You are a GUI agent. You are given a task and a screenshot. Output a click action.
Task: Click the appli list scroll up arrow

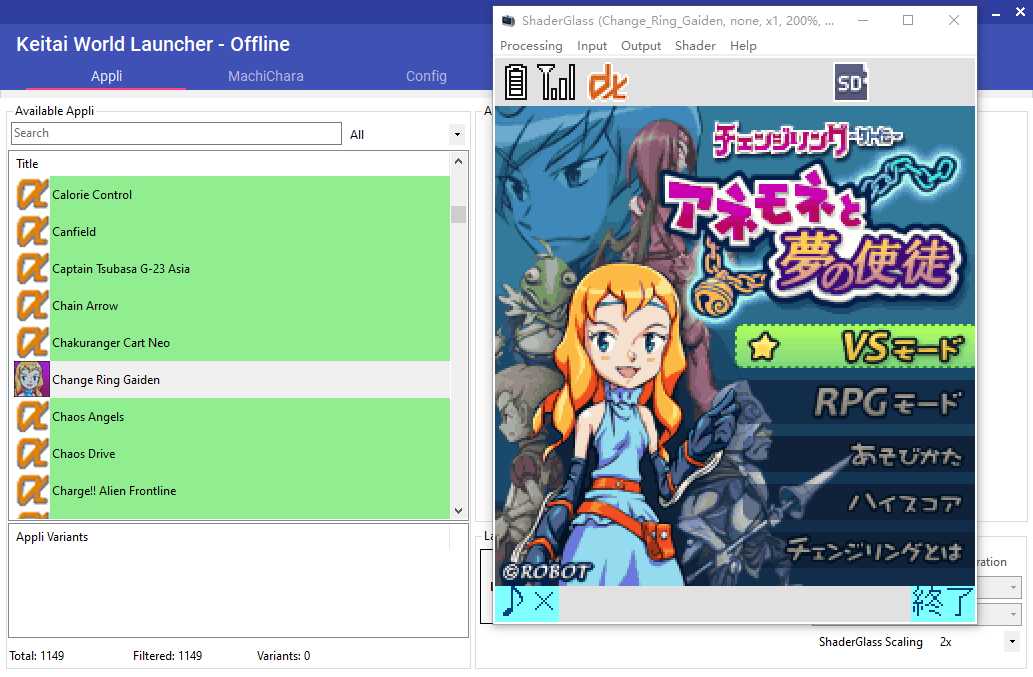point(459,161)
